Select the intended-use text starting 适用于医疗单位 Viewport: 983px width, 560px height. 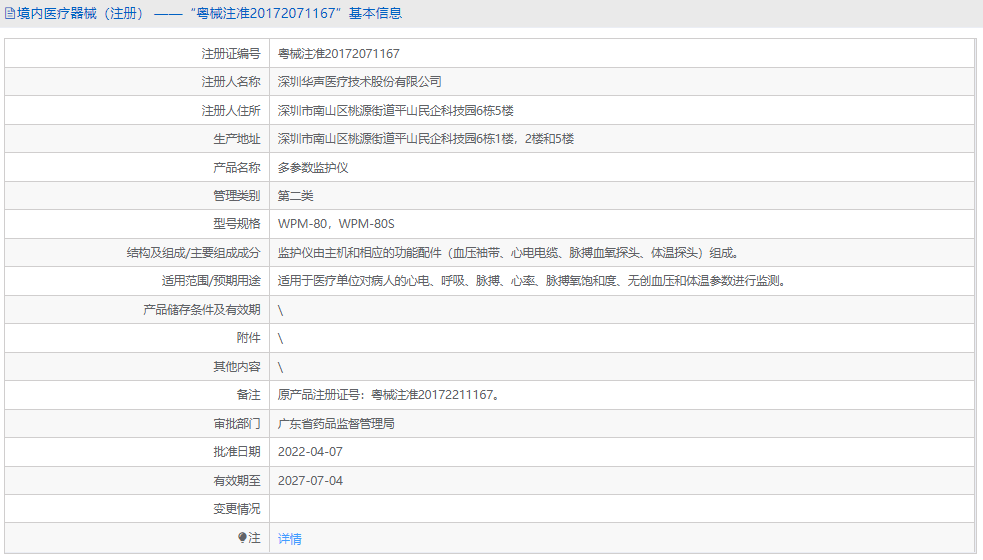(x=532, y=281)
